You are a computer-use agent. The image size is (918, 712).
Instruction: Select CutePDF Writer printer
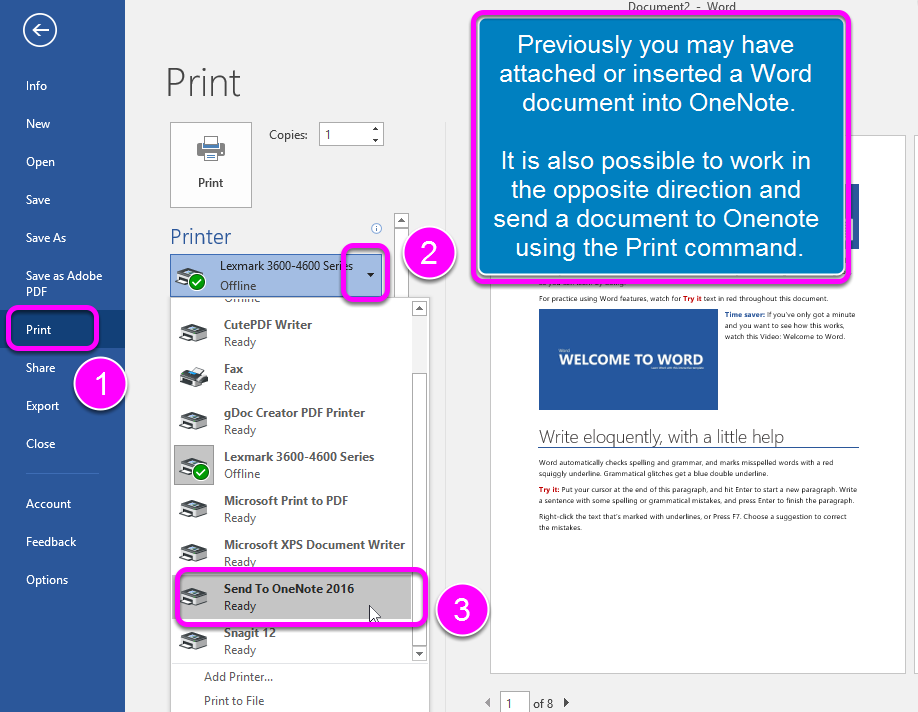tap(292, 333)
